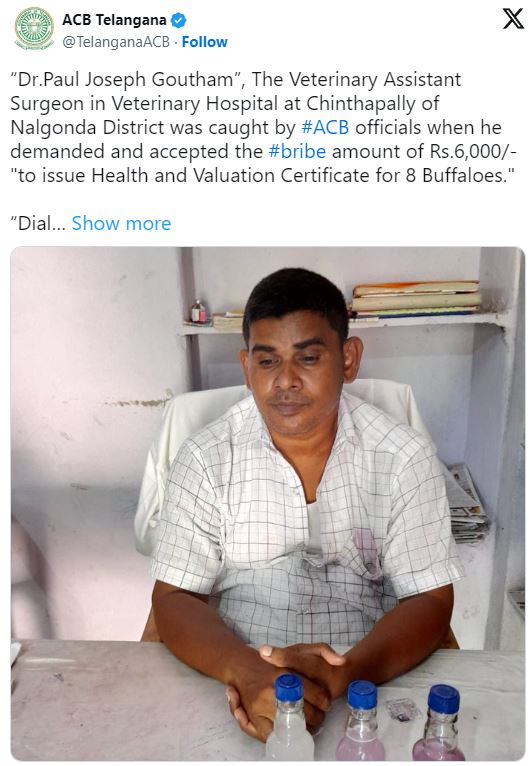
Task: Click the small medicine bottle on shelf
Action: 198,312
